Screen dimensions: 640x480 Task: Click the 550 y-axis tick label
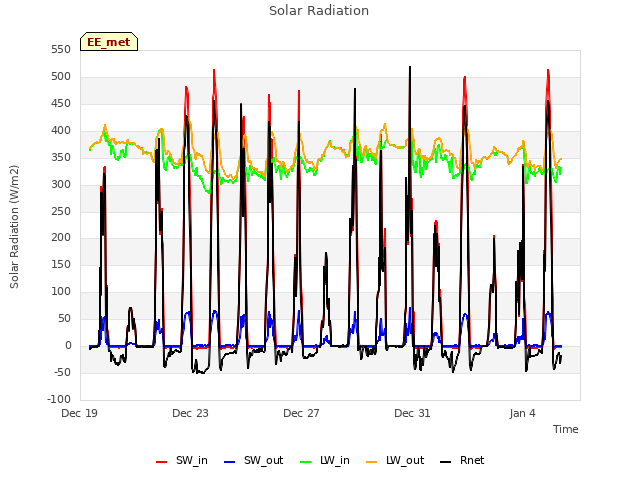61,50
